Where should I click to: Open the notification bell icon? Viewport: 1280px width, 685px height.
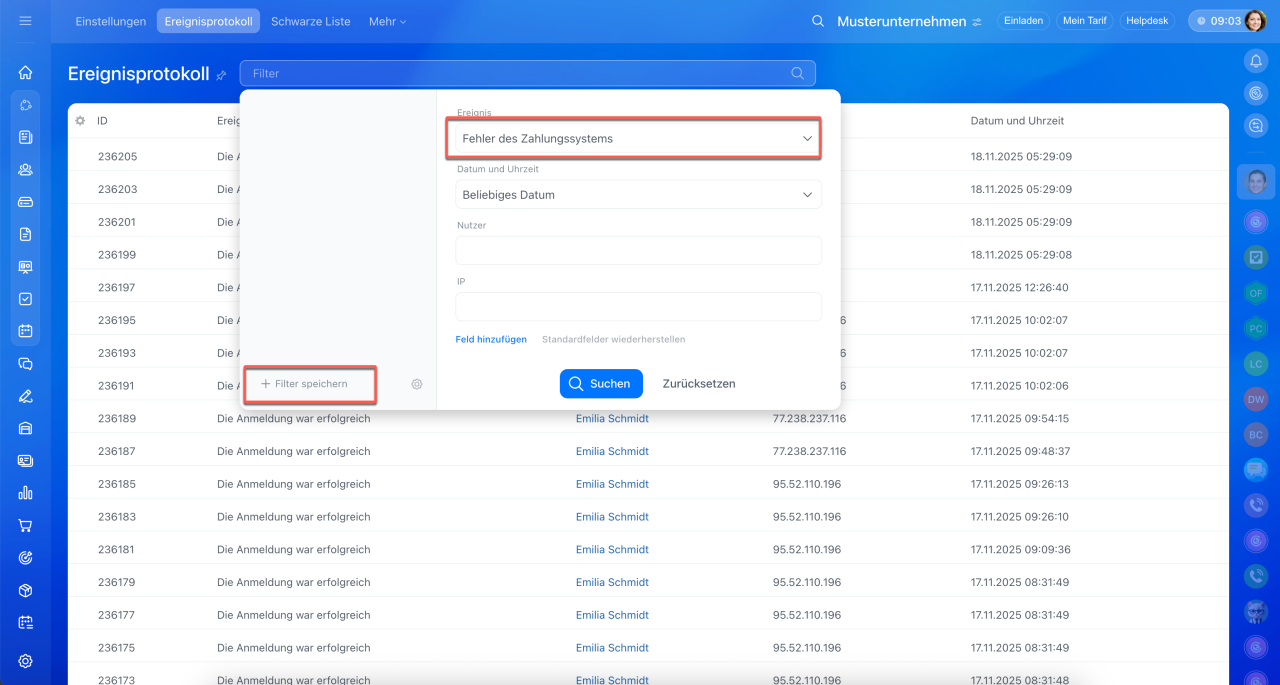pos(1255,61)
